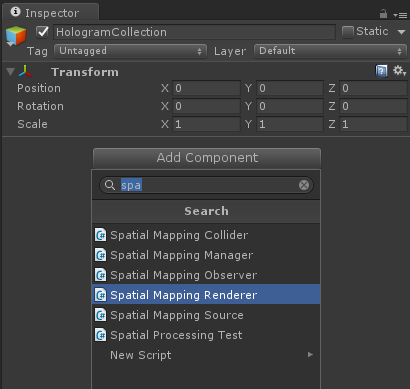Click the Spatial Mapping Renderer script icon

[x=100, y=295]
